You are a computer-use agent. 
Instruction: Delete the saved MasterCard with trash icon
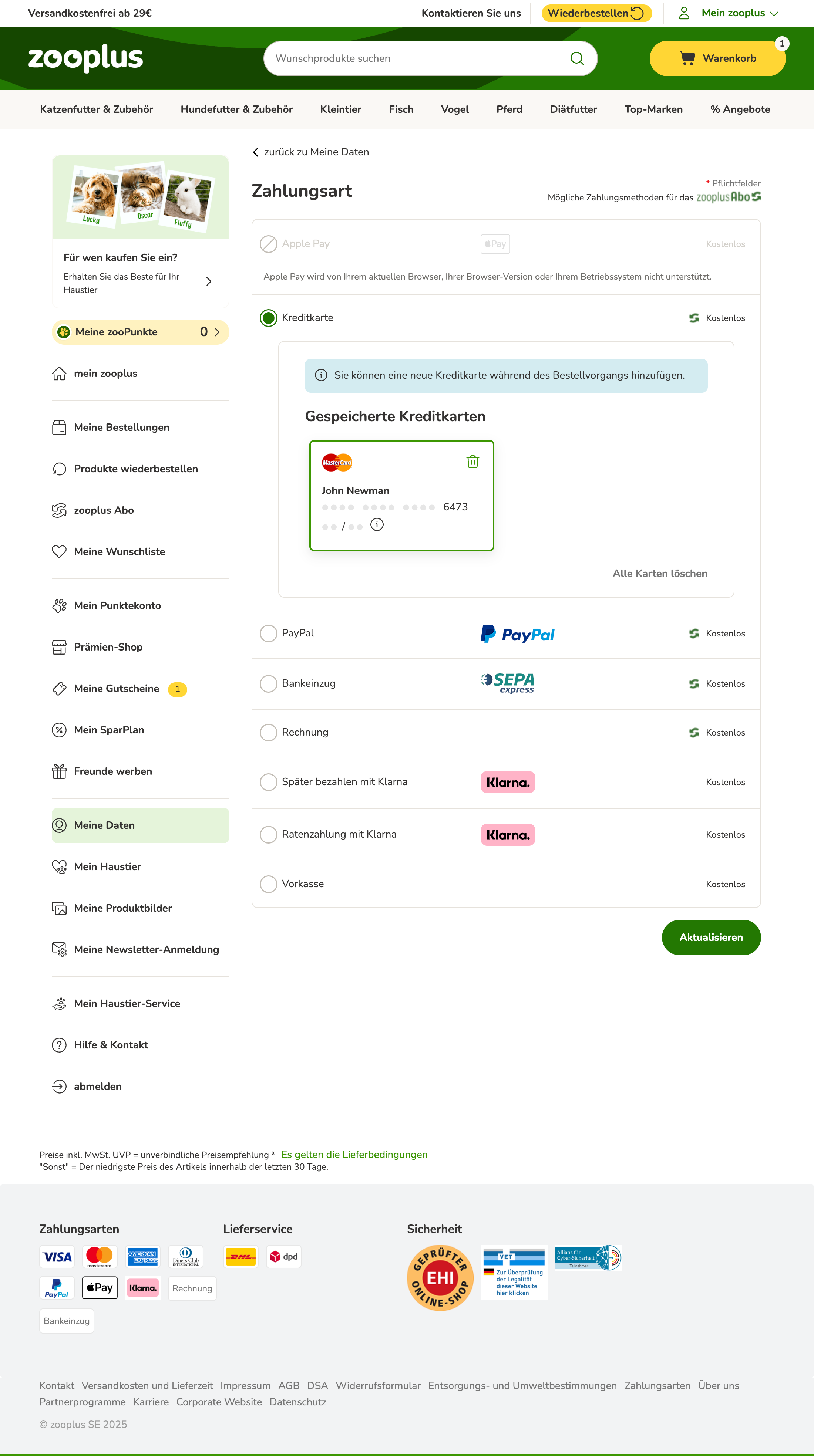(472, 462)
